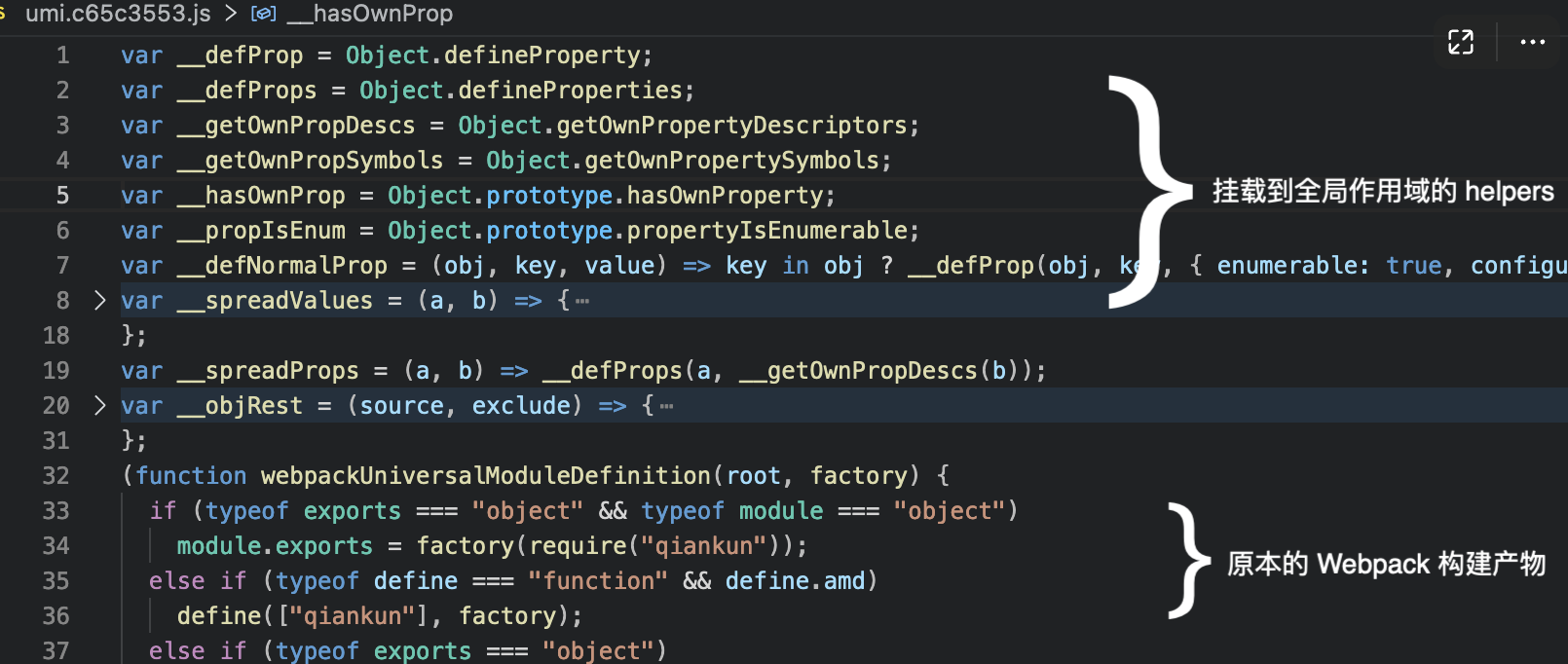The width and height of the screenshot is (1568, 664).
Task: Click the fullscreen expand icon
Action: tap(1461, 42)
